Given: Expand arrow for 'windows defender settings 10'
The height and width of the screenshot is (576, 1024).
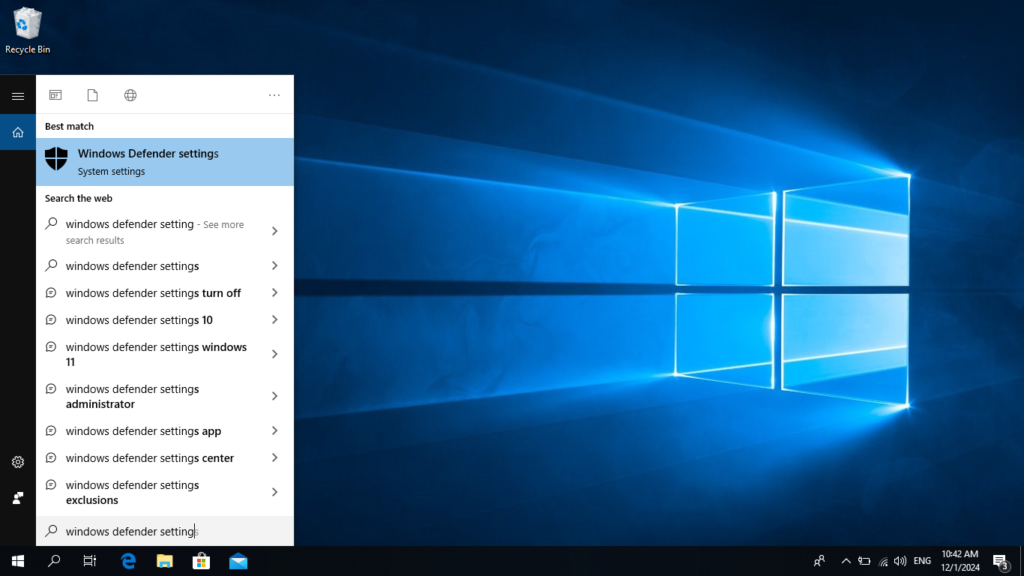Looking at the screenshot, I should pos(274,320).
